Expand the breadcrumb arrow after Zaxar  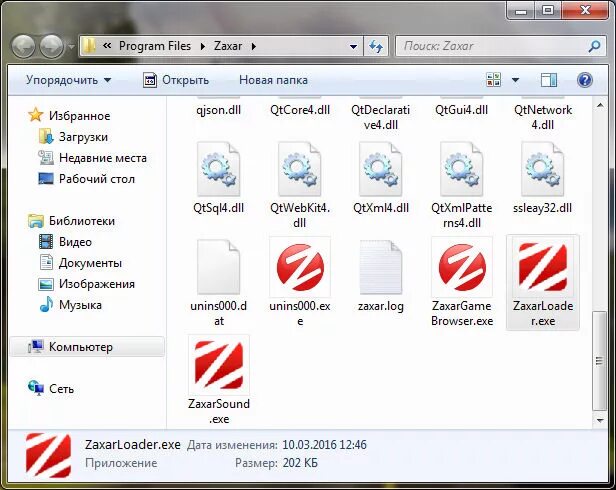click(254, 46)
